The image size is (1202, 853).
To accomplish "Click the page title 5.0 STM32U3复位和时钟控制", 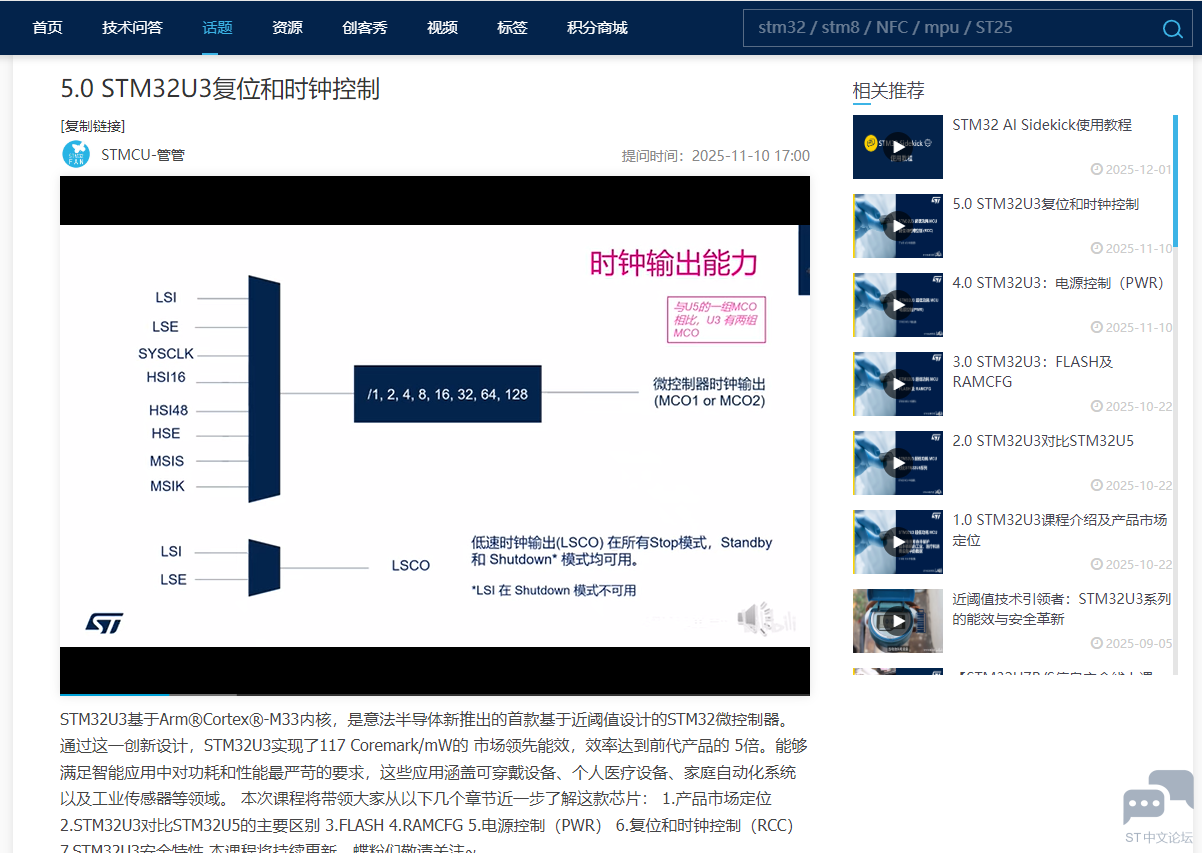I will (x=220, y=89).
